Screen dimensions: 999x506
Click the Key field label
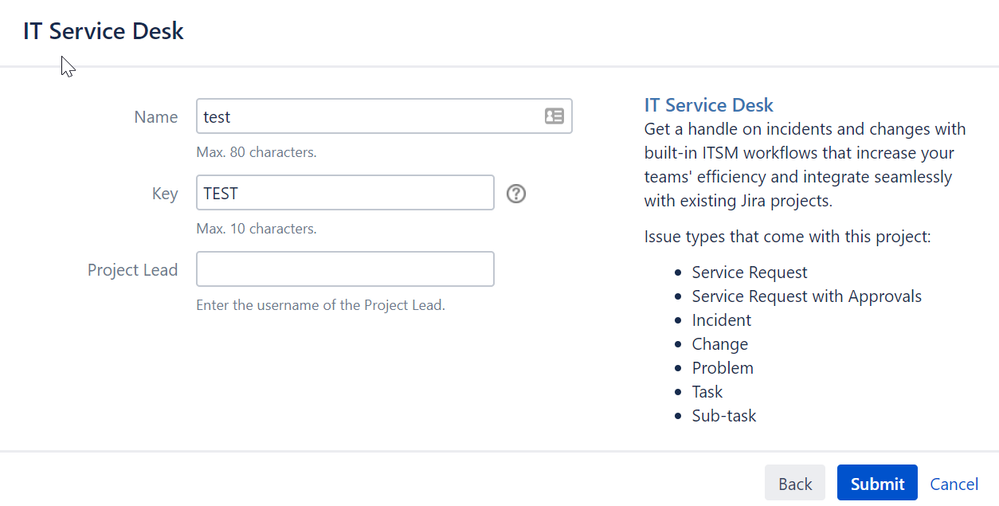(x=165, y=194)
